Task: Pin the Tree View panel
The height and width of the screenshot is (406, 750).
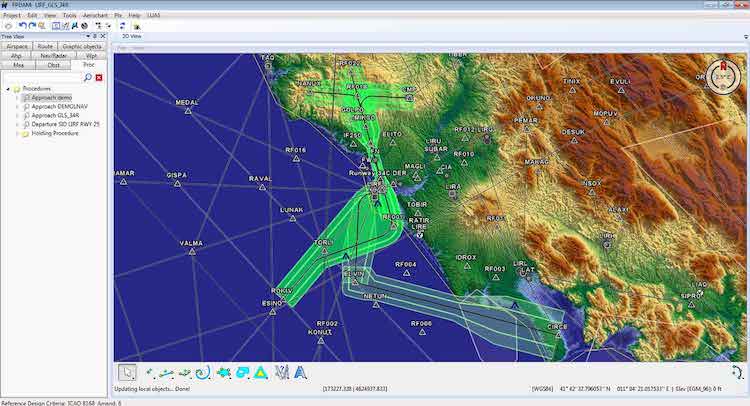Action: coord(94,36)
